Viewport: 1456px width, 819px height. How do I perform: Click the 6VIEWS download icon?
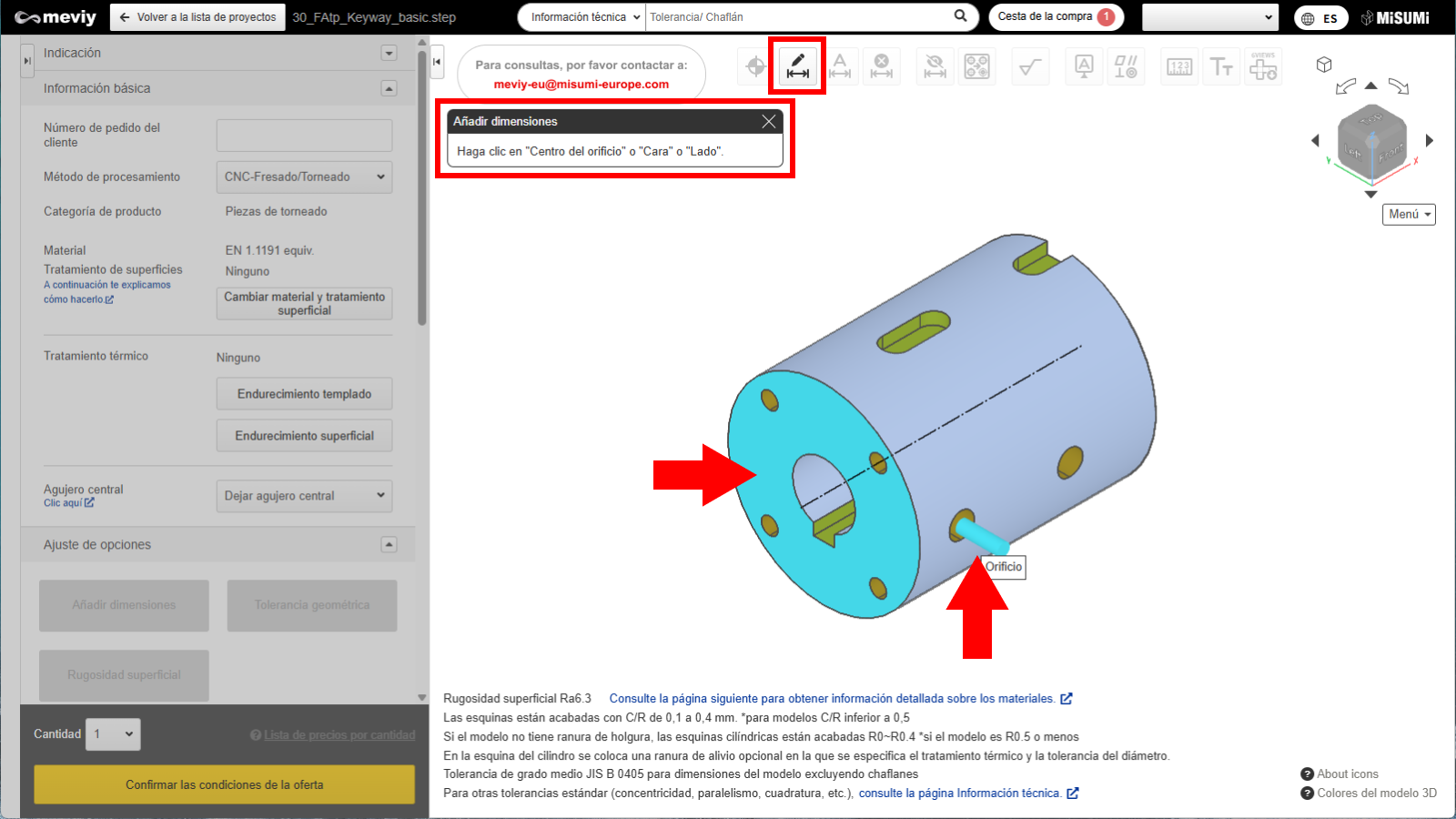point(1263,66)
